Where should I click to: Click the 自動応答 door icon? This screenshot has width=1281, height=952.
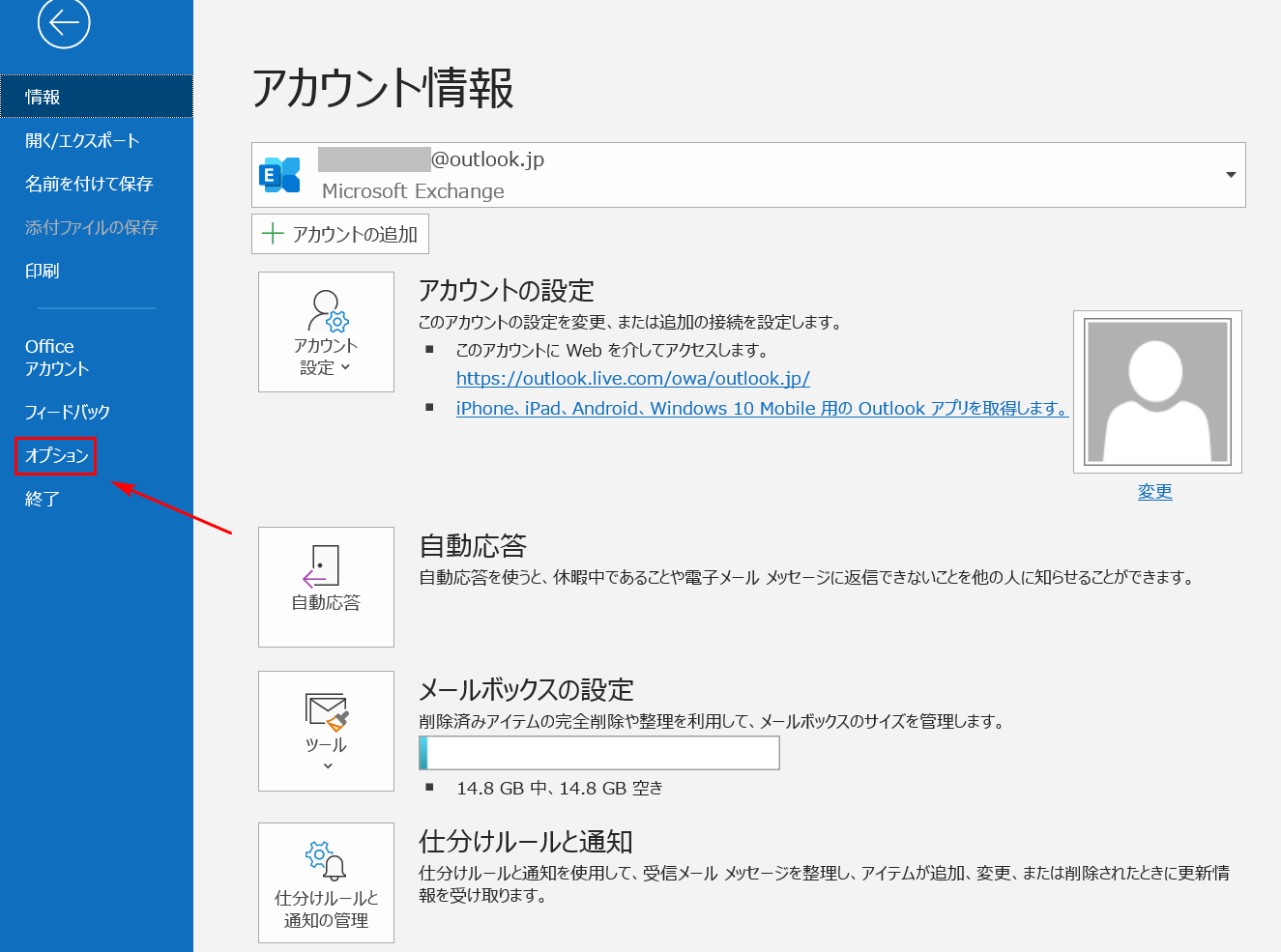(323, 565)
